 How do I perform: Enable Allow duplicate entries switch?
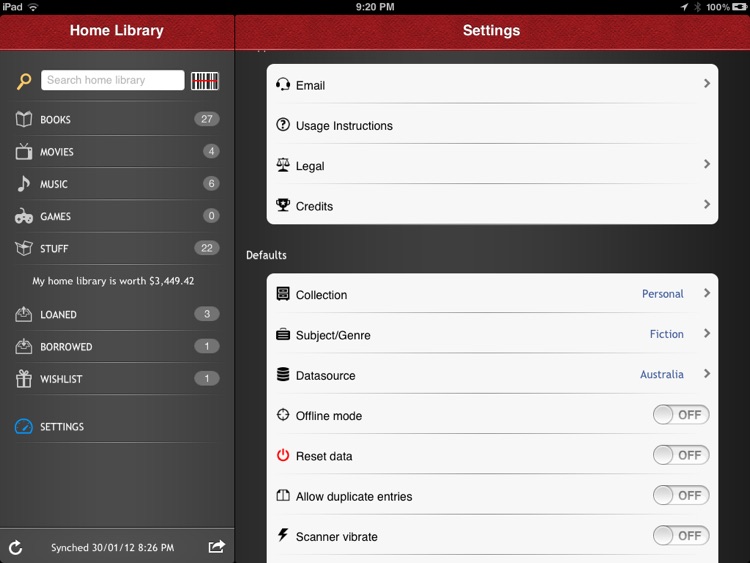pyautogui.click(x=681, y=495)
